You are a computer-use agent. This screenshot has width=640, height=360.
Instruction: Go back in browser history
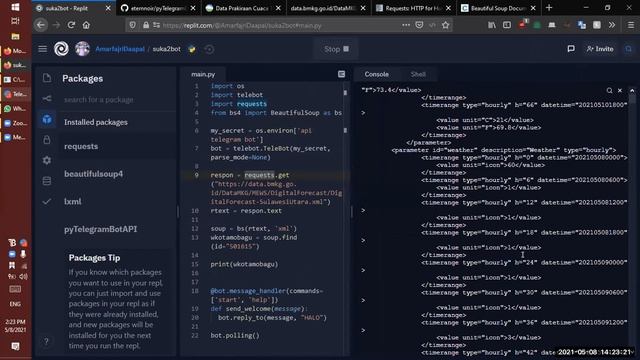pos(40,25)
